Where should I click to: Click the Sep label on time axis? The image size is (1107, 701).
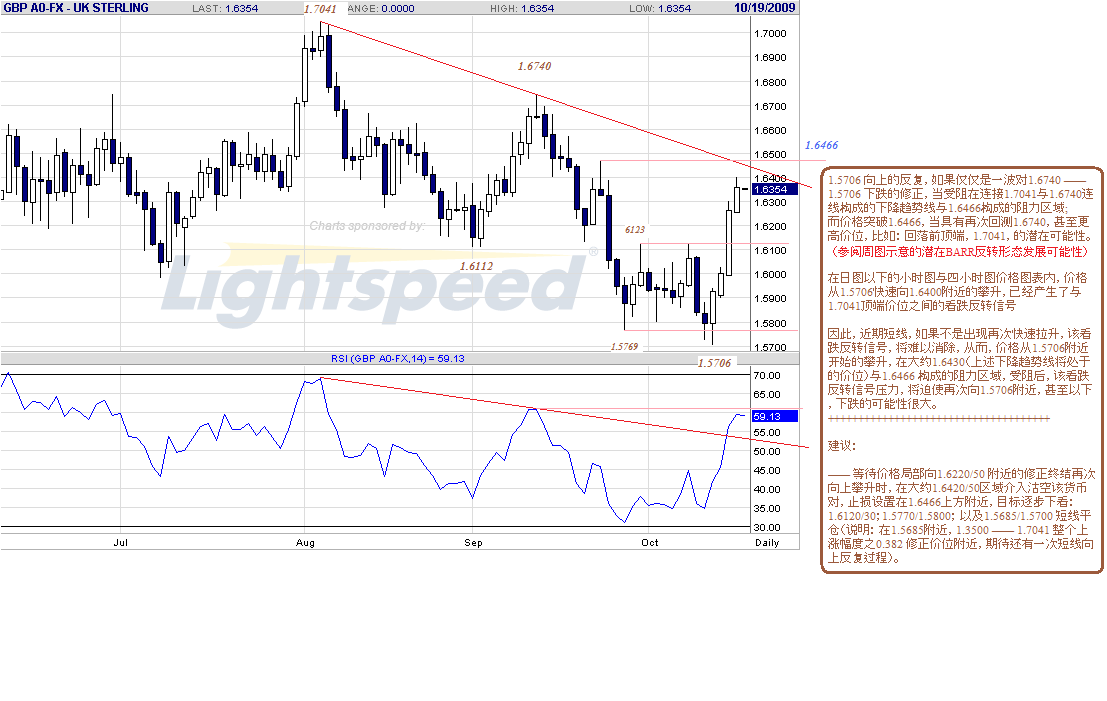click(x=473, y=542)
